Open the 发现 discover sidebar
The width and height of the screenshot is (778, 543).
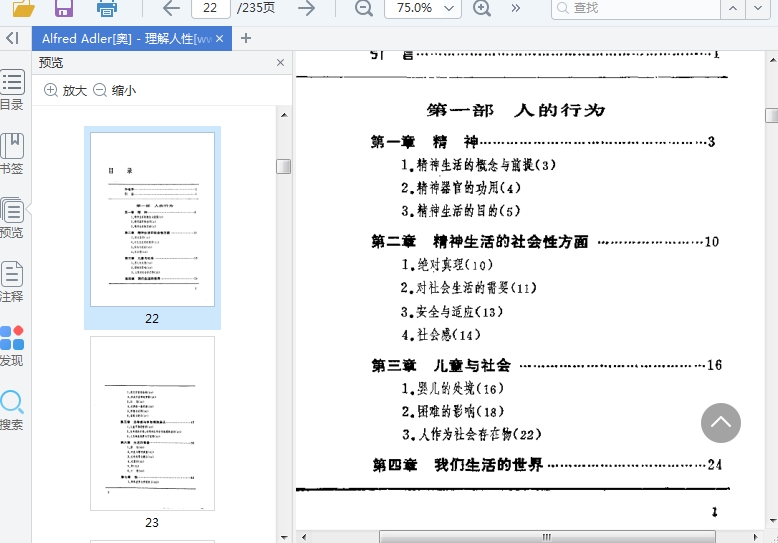pos(12,346)
